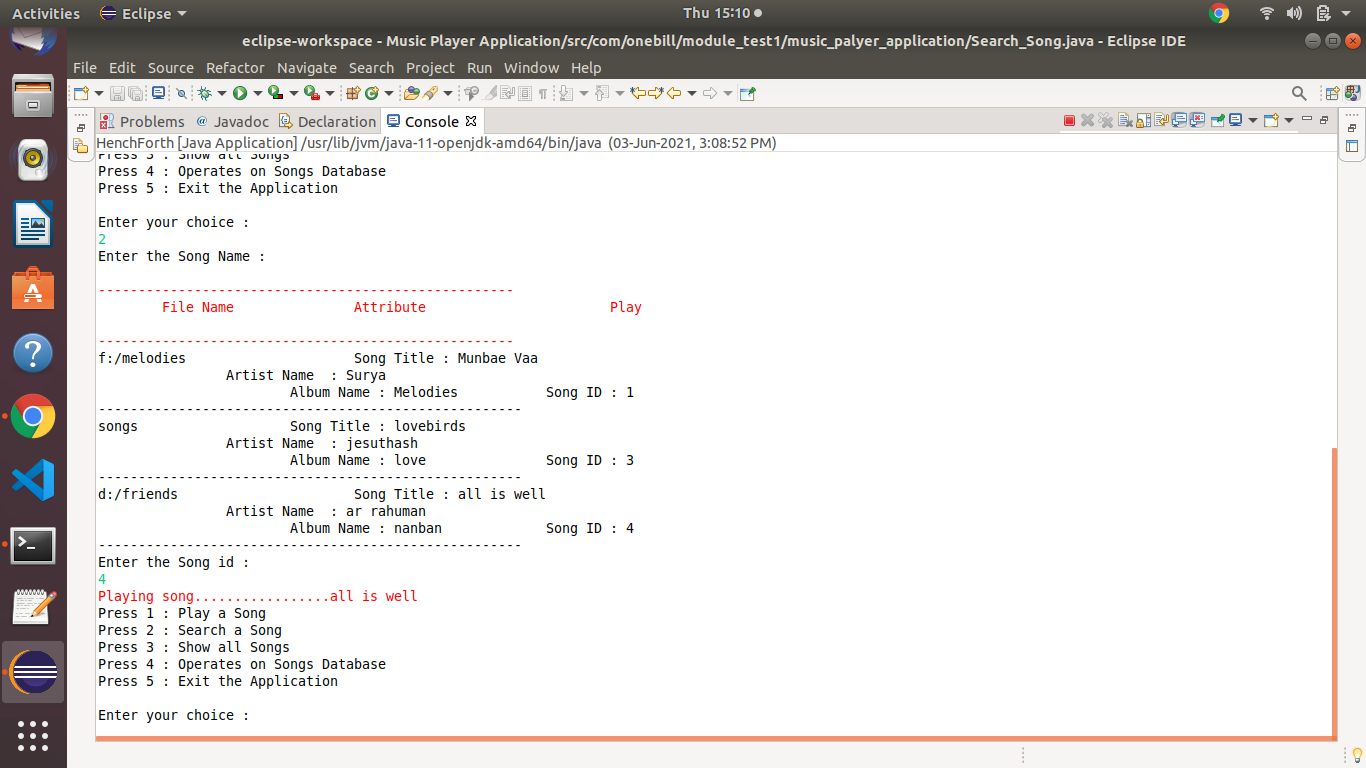Switch to the Javadoc tab
This screenshot has height=768, width=1366.
pyautogui.click(x=240, y=120)
